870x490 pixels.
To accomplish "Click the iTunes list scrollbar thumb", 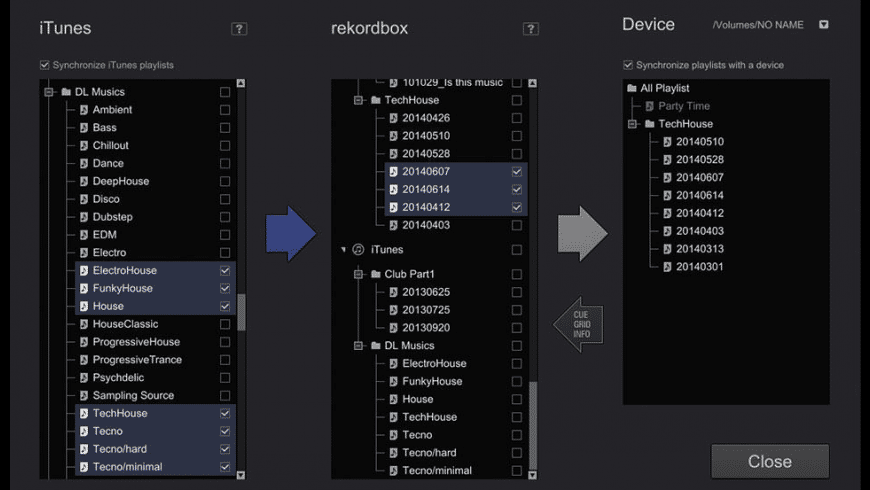I will pos(241,312).
